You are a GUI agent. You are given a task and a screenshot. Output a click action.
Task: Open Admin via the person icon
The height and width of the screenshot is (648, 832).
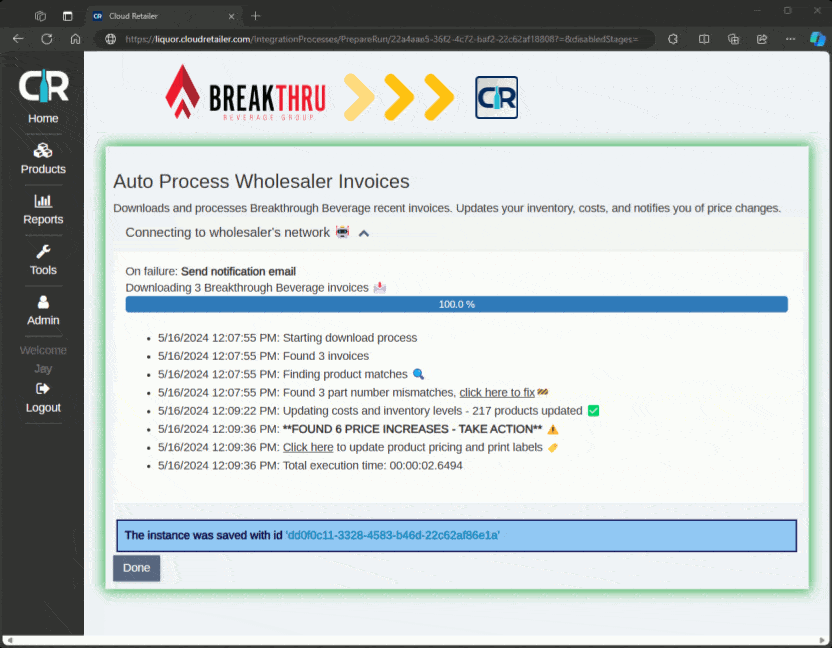[x=43, y=302]
